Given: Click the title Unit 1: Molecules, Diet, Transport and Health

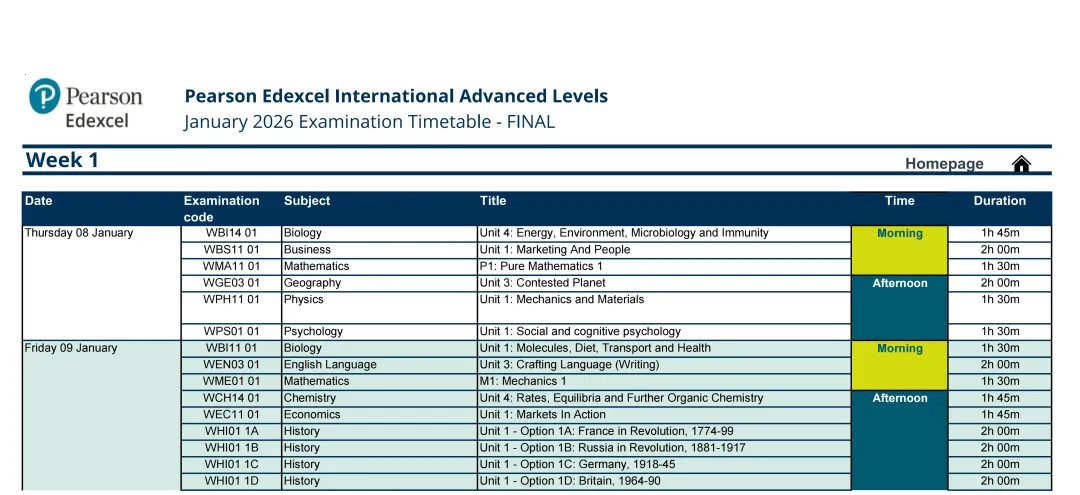Looking at the screenshot, I should 595,348.
